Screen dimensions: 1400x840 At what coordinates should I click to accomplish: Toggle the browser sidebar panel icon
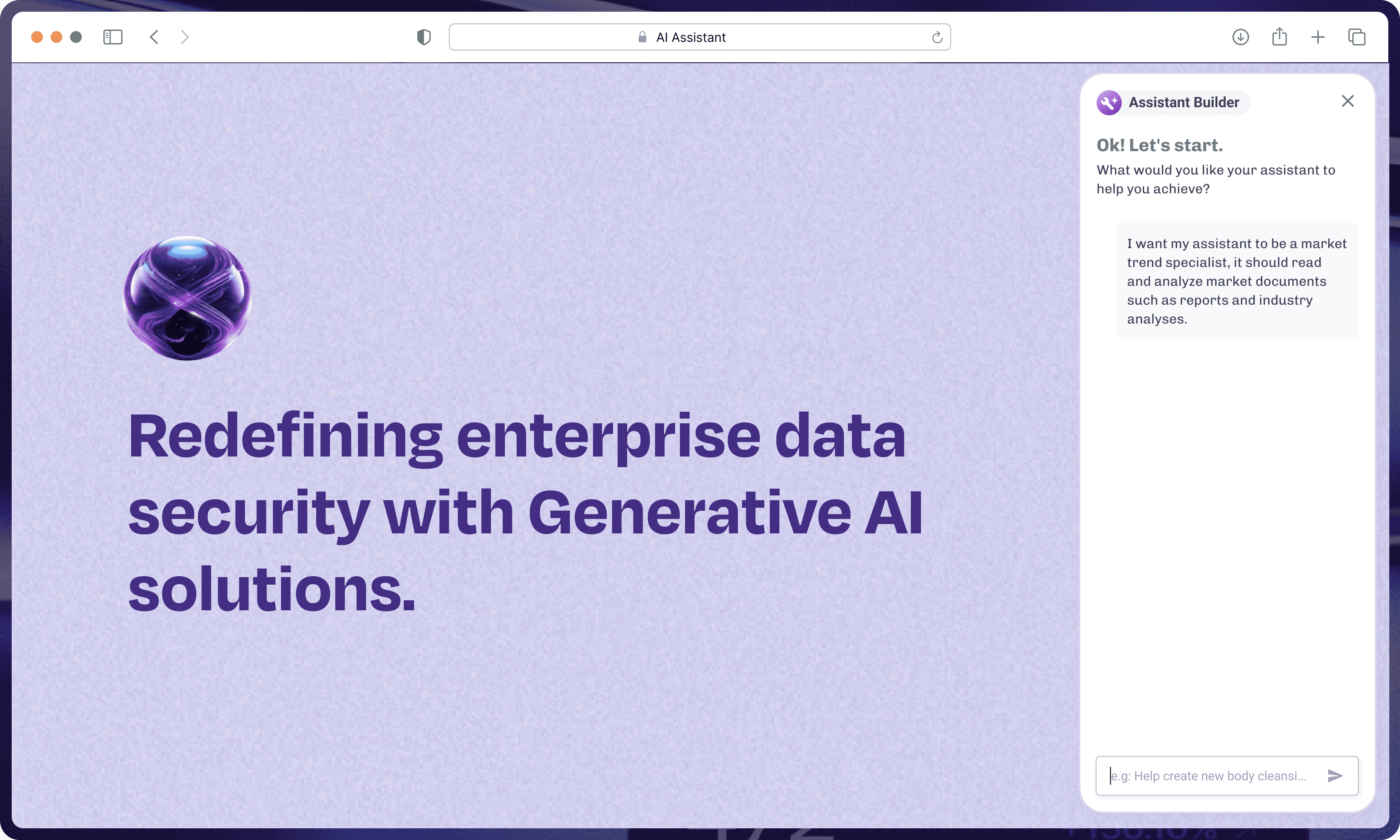[x=113, y=37]
